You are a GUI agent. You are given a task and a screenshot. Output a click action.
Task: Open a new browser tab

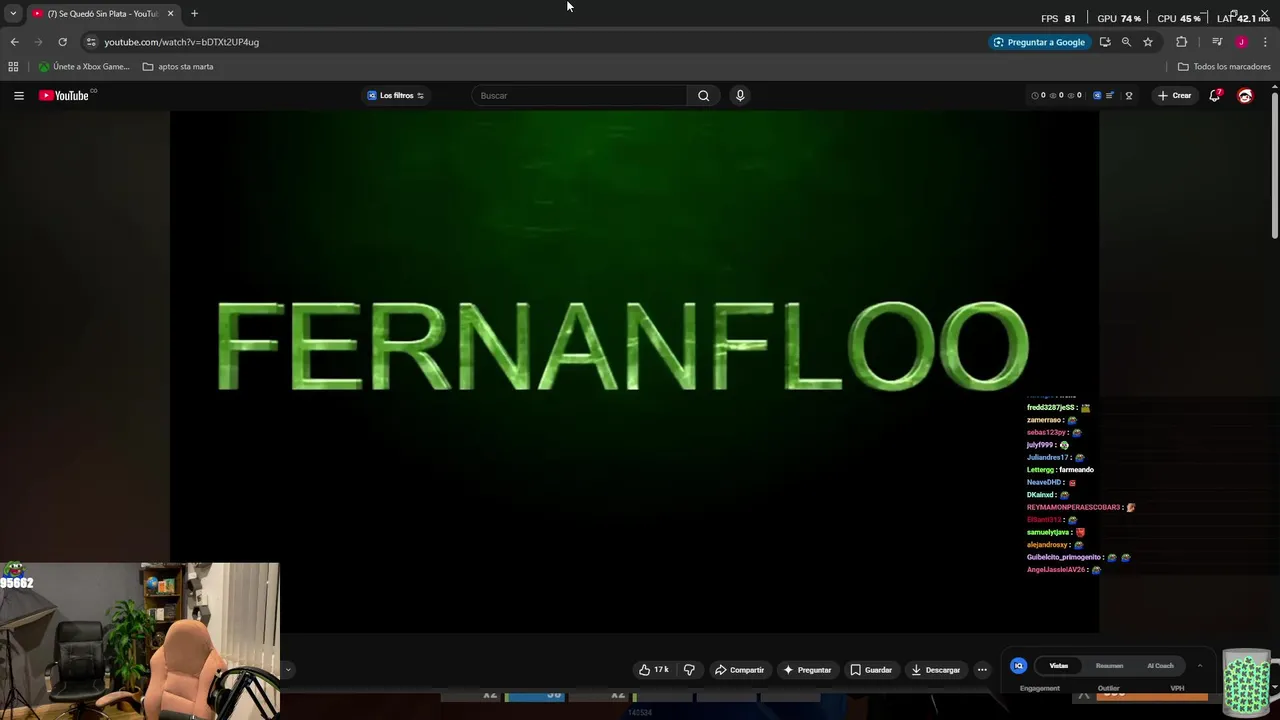(x=194, y=13)
